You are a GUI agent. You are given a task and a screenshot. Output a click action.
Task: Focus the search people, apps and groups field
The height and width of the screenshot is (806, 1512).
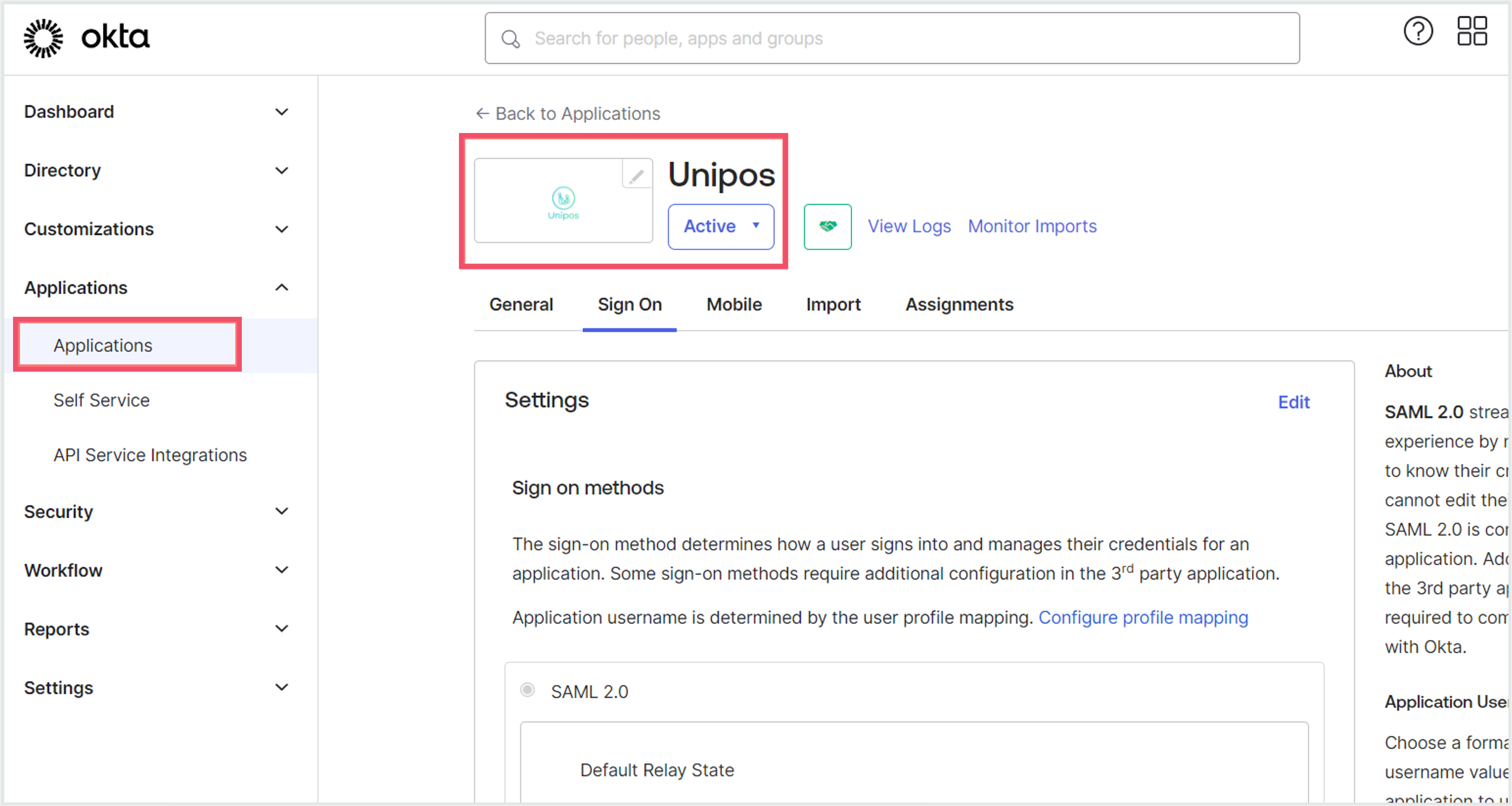pyautogui.click(x=892, y=39)
